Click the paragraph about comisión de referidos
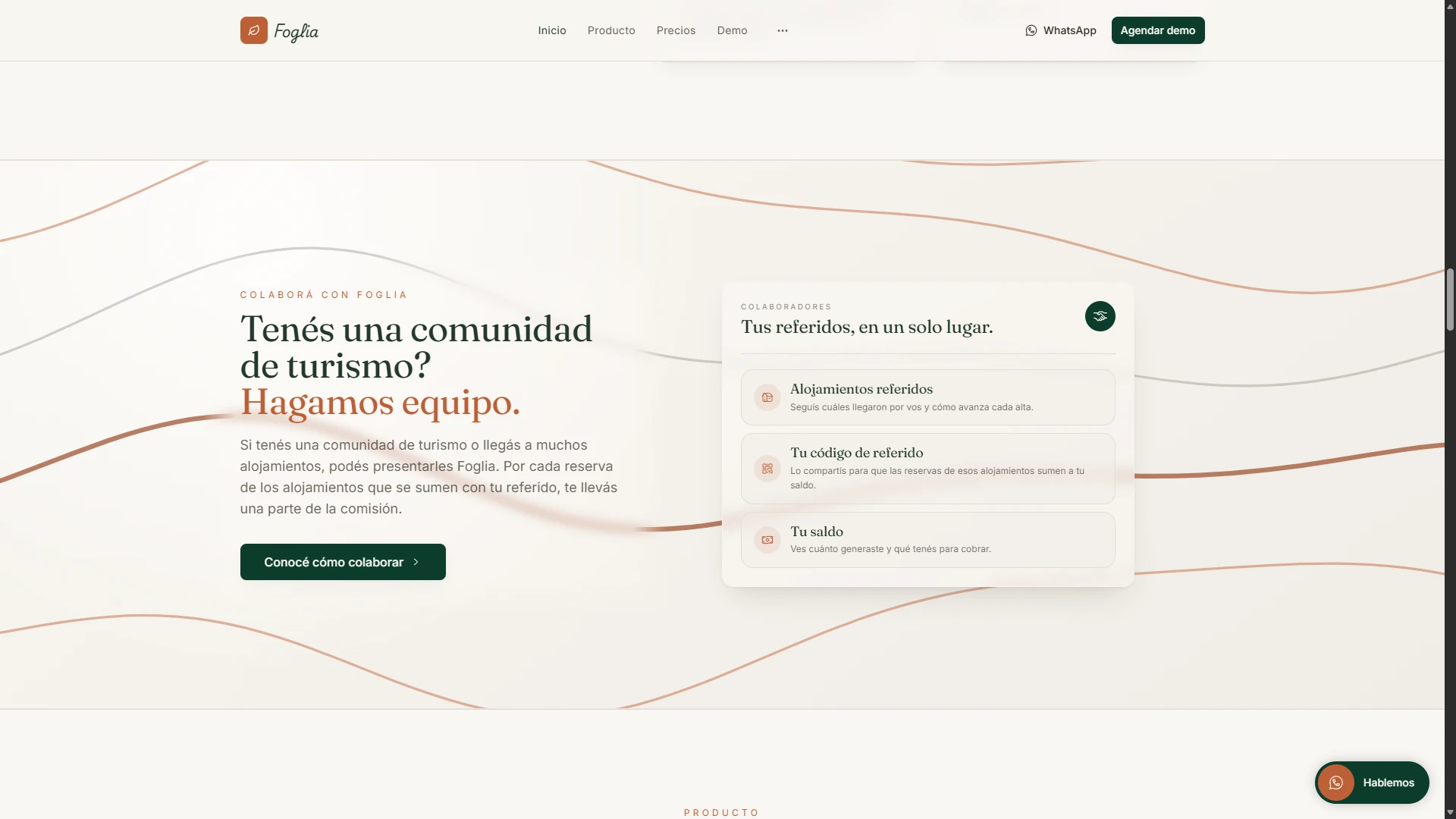The width and height of the screenshot is (1456, 819). coord(429,477)
